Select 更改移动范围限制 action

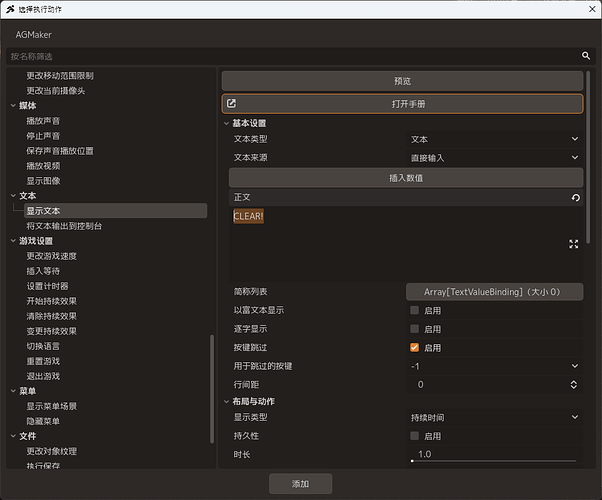60,76
